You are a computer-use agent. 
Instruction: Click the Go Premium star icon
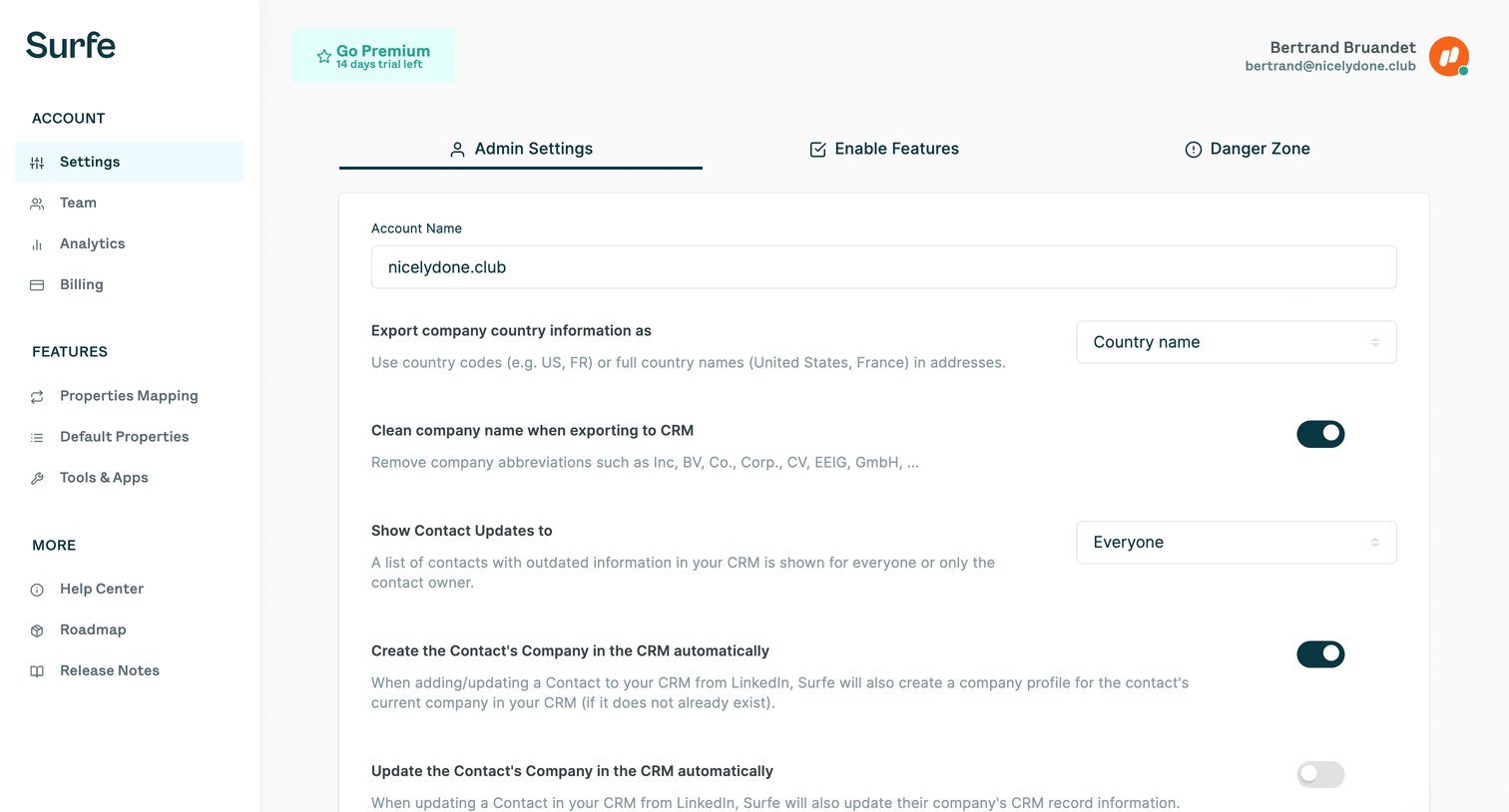tap(324, 57)
